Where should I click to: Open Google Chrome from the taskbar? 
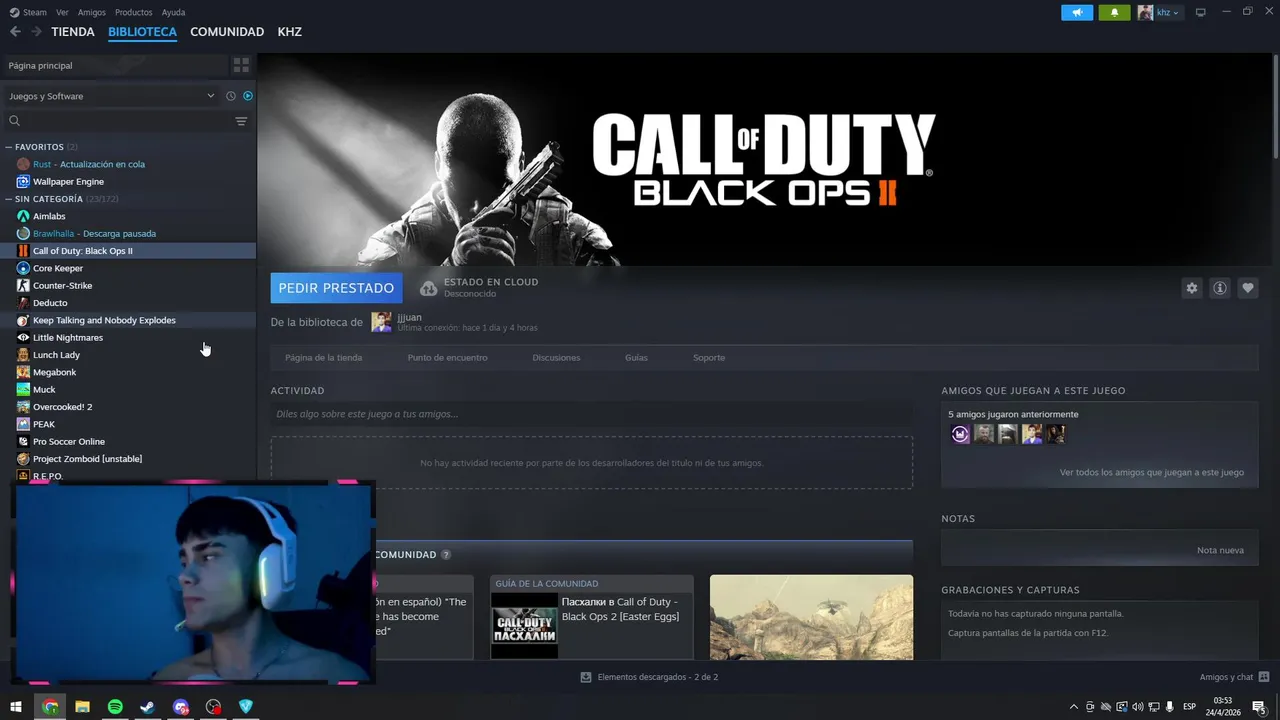(x=50, y=707)
